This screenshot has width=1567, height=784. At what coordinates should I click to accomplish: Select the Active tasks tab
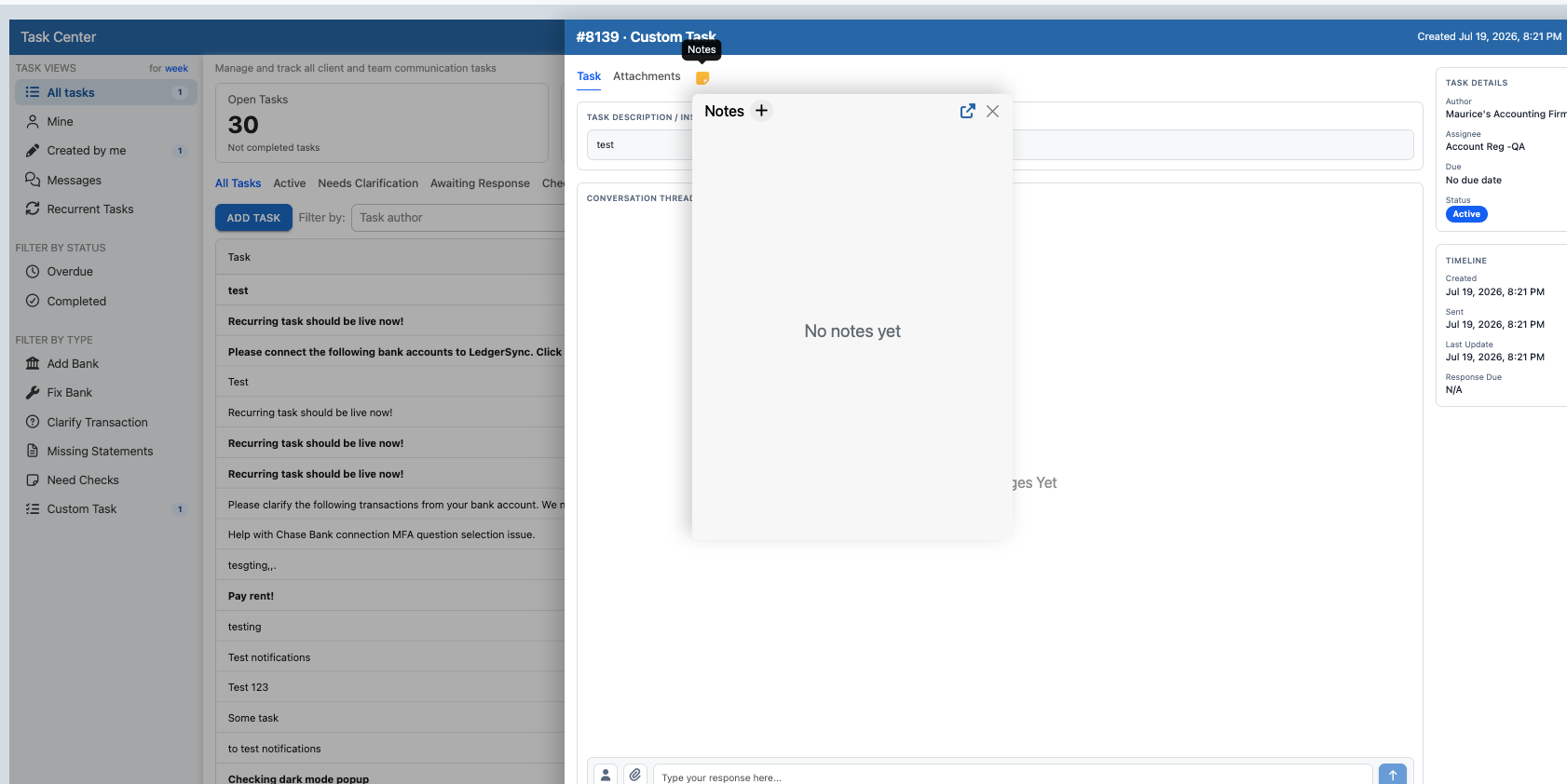(290, 183)
